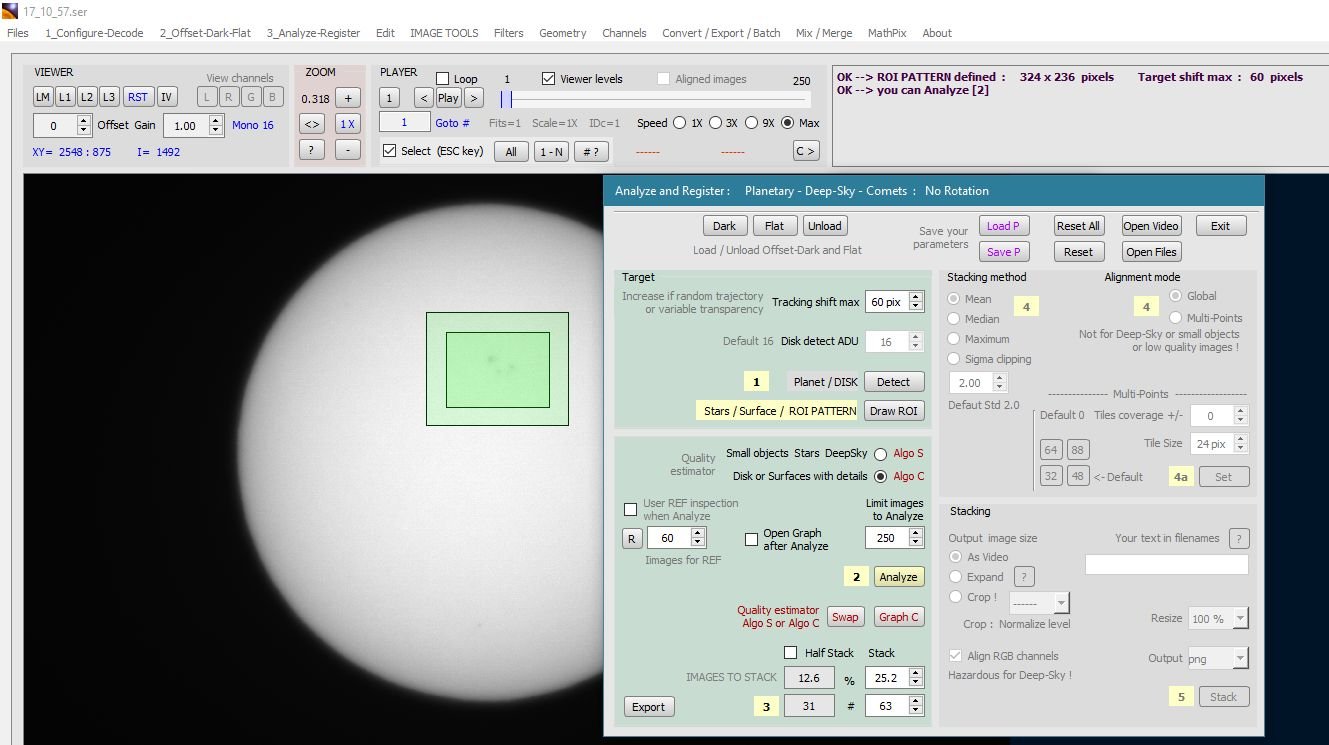Enable the Loop checkbox
This screenshot has width=1329, height=745.
click(x=443, y=79)
